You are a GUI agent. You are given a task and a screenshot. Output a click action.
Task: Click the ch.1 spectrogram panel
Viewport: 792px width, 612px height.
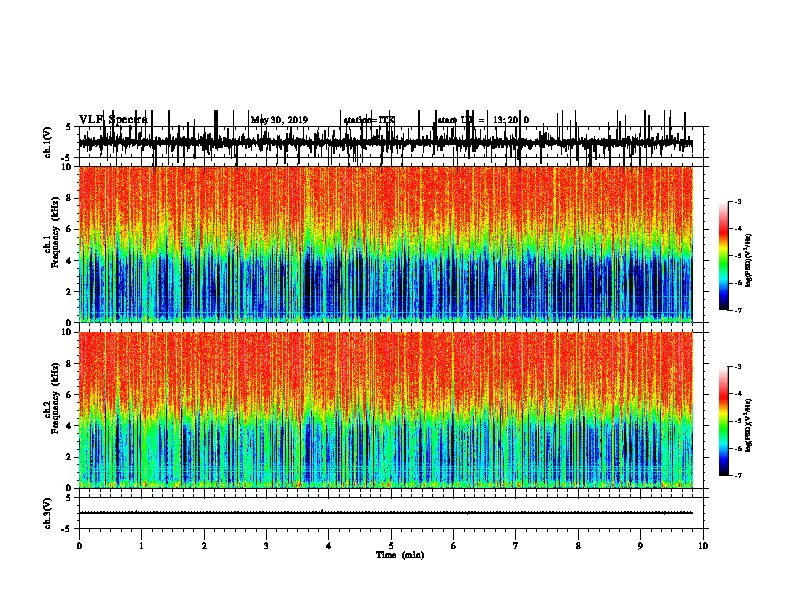click(x=386, y=244)
